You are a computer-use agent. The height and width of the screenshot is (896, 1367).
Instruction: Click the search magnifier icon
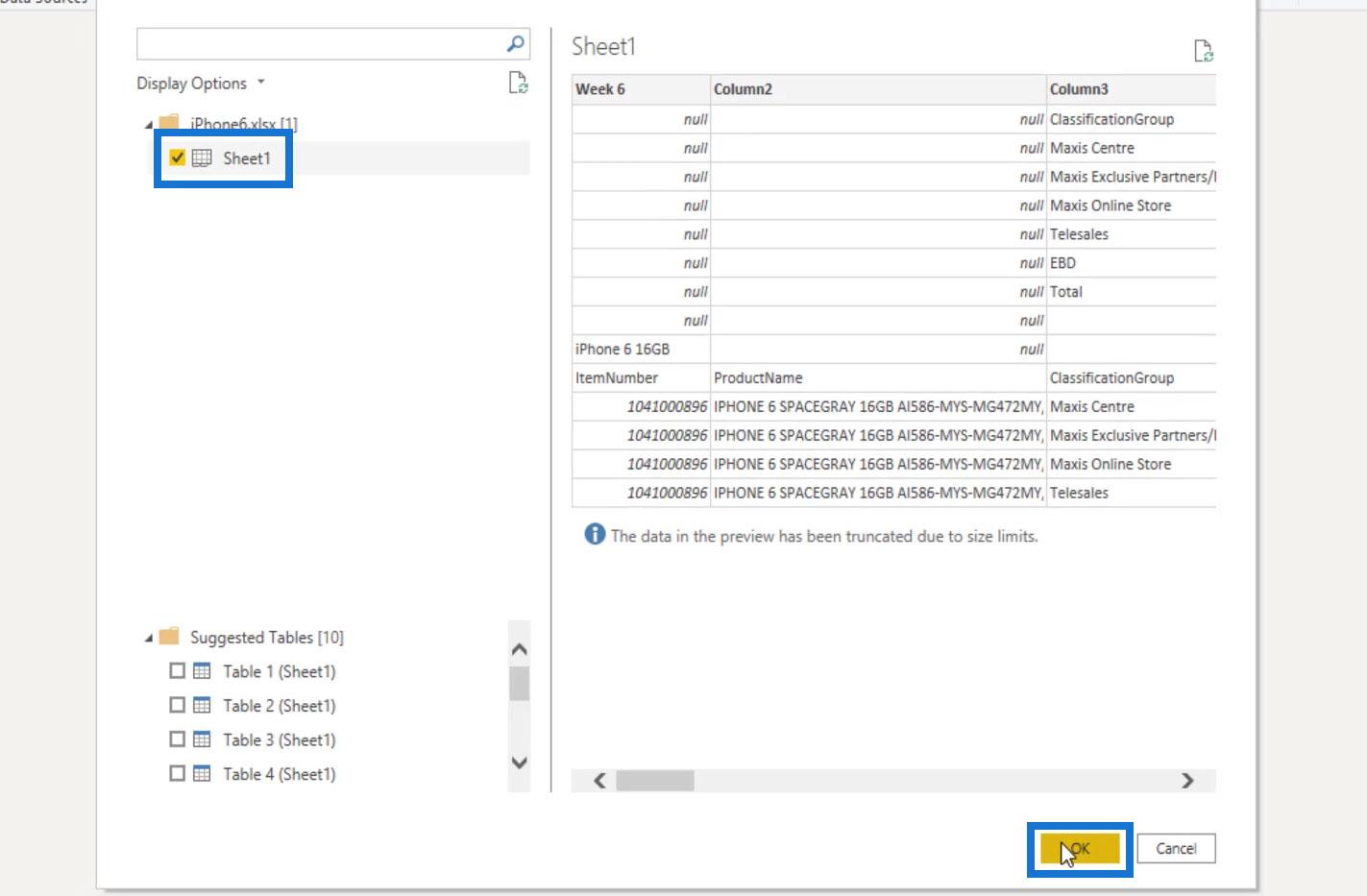coord(516,43)
